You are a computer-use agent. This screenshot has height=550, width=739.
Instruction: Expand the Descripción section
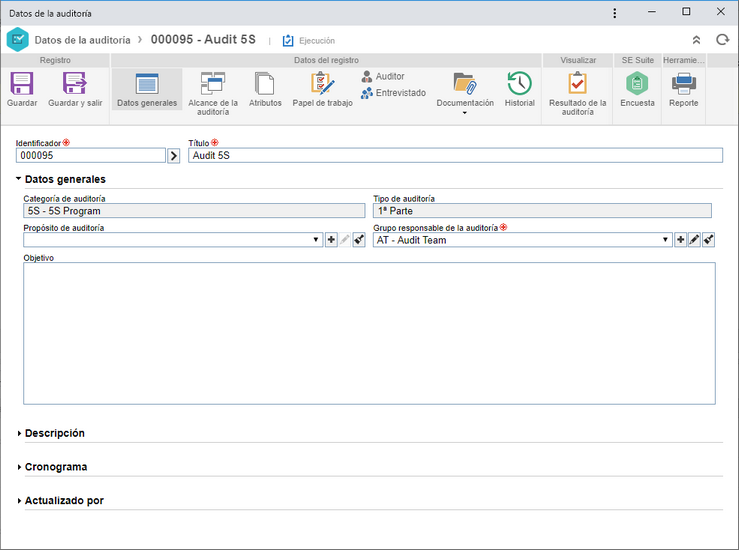click(x=19, y=433)
